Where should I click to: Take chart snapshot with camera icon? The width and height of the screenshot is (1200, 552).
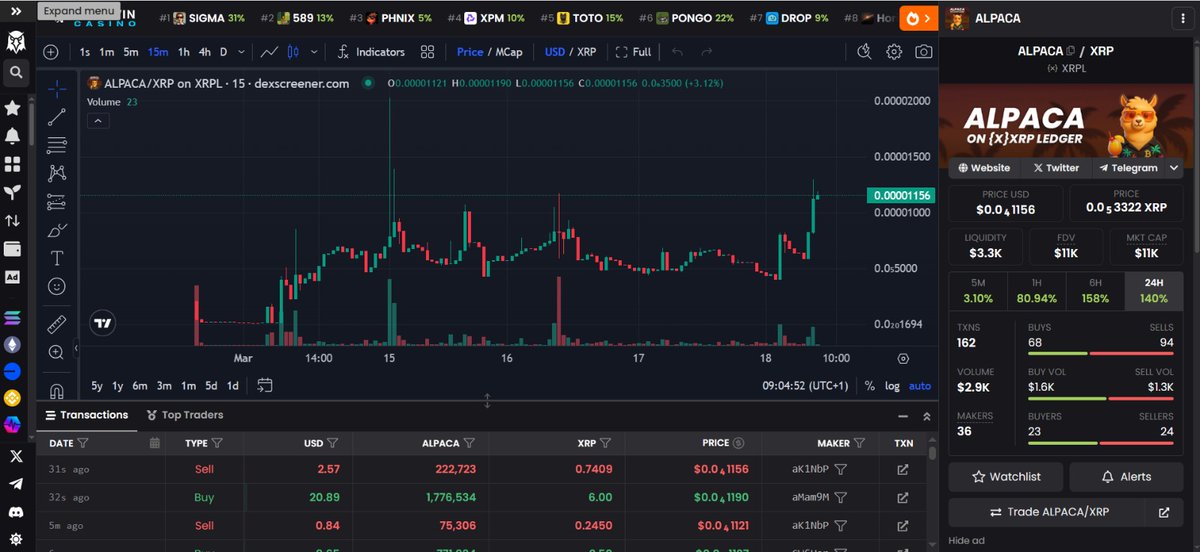(924, 52)
